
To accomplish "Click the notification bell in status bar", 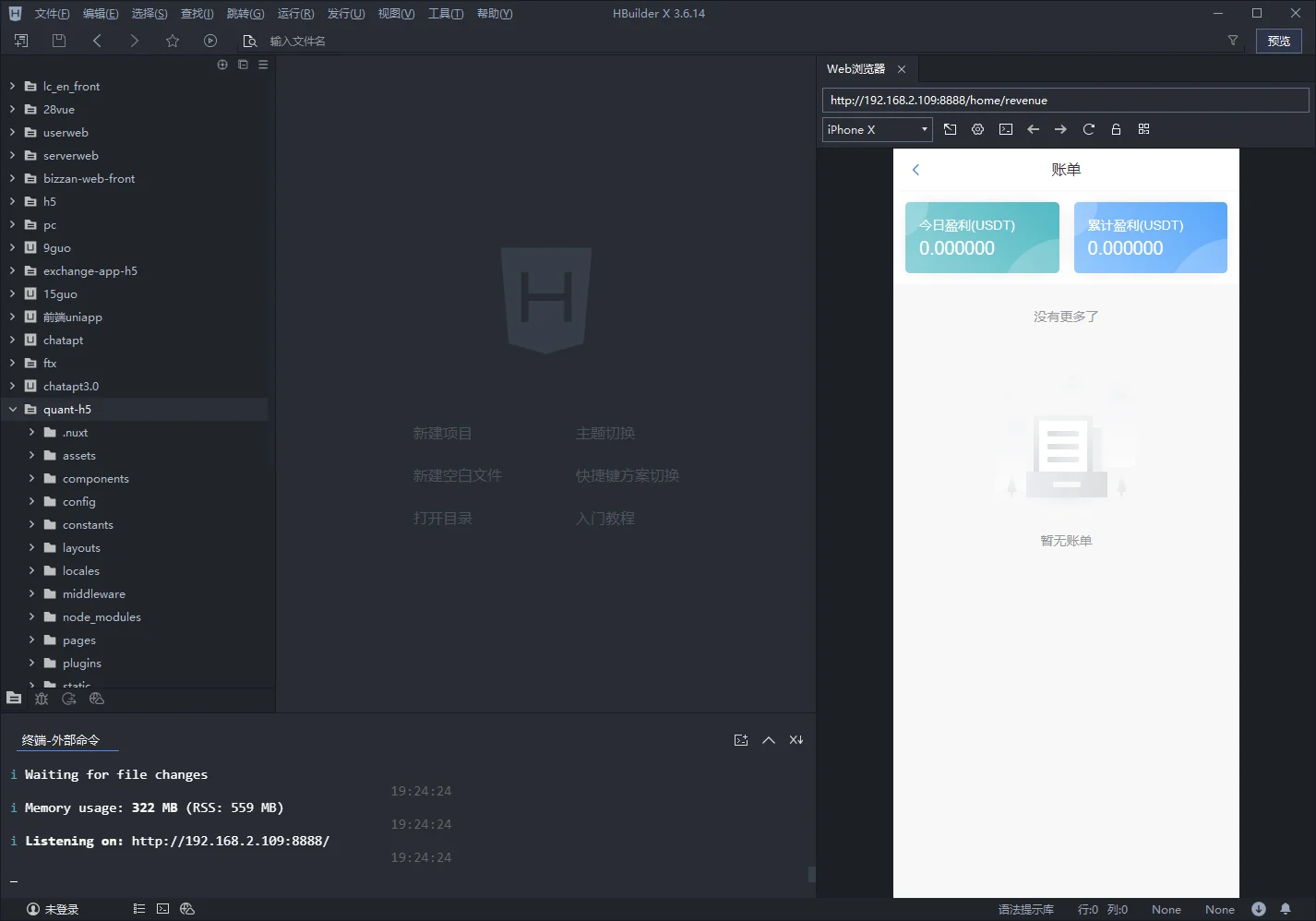I will 1285,909.
